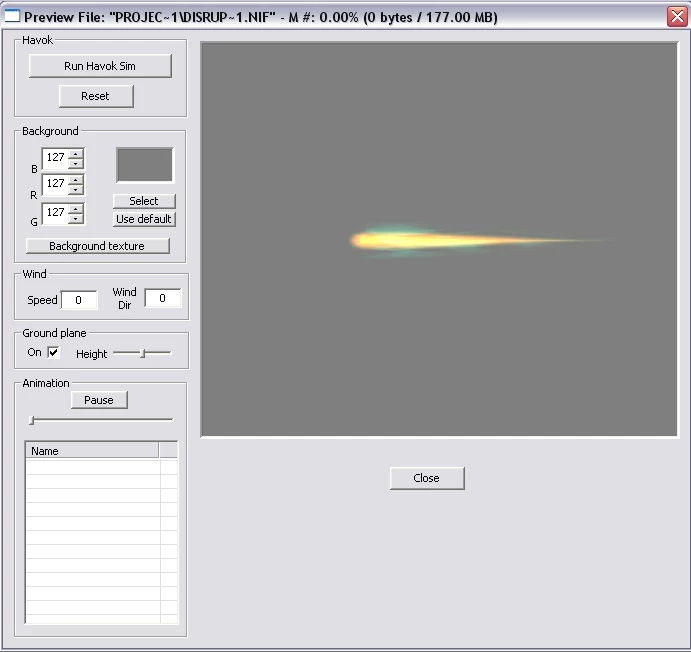Click the animation timeline slider thumb

click(x=32, y=420)
